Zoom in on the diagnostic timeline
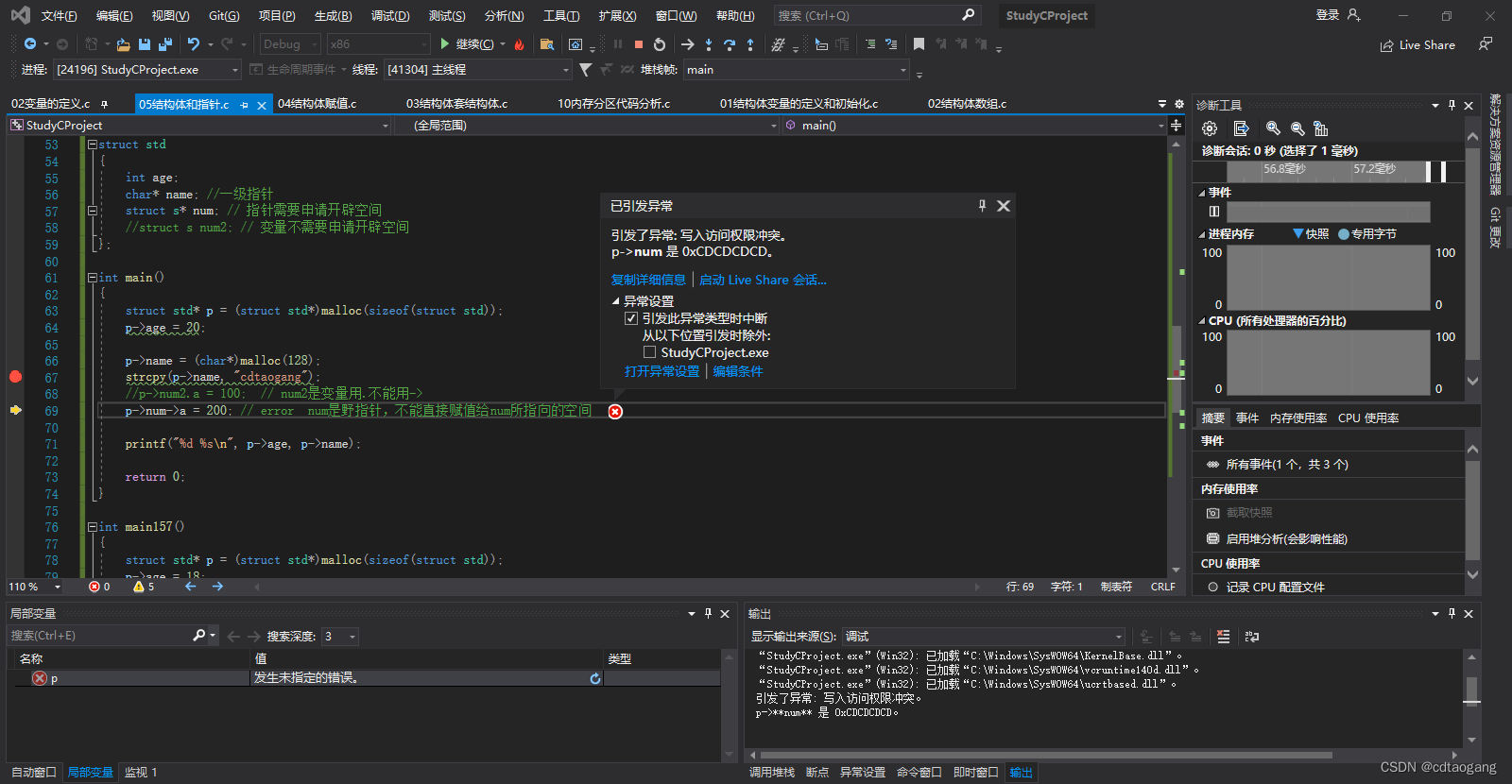Image resolution: width=1512 pixels, height=784 pixels. tap(1273, 128)
